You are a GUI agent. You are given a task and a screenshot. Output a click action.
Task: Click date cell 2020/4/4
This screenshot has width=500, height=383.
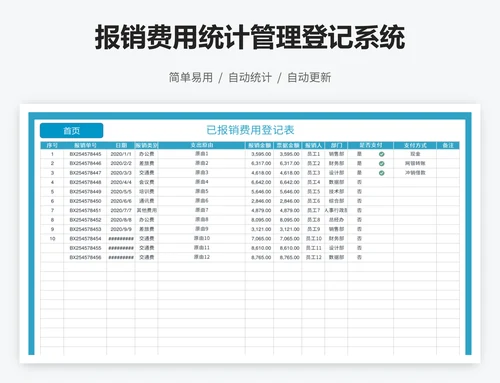(x=121, y=182)
